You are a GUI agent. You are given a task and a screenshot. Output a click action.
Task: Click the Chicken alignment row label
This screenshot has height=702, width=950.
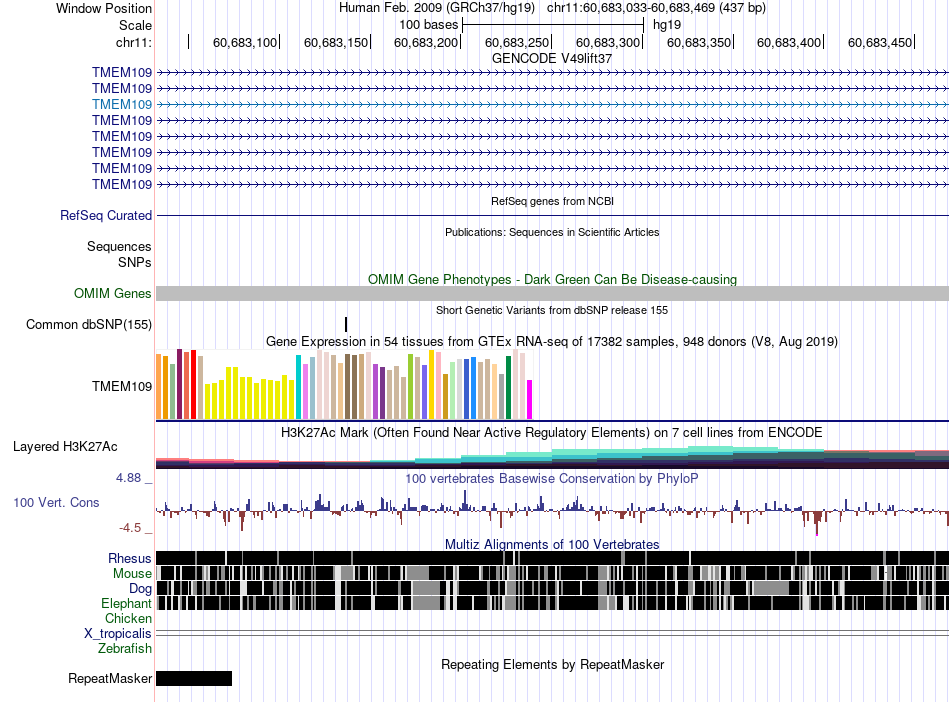click(x=128, y=618)
